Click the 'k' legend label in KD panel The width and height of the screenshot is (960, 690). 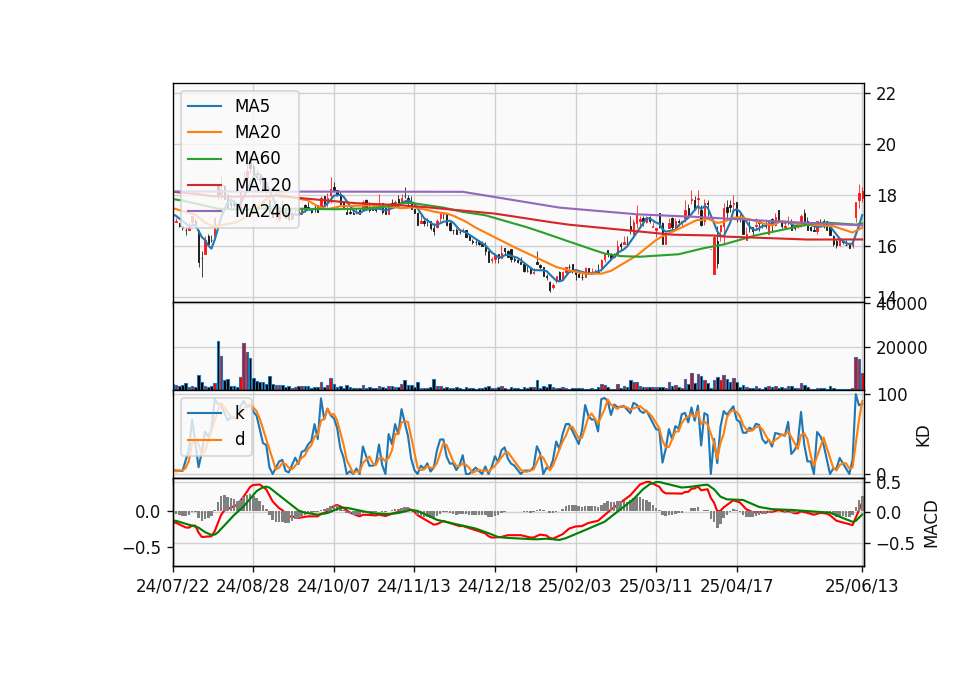239,413
